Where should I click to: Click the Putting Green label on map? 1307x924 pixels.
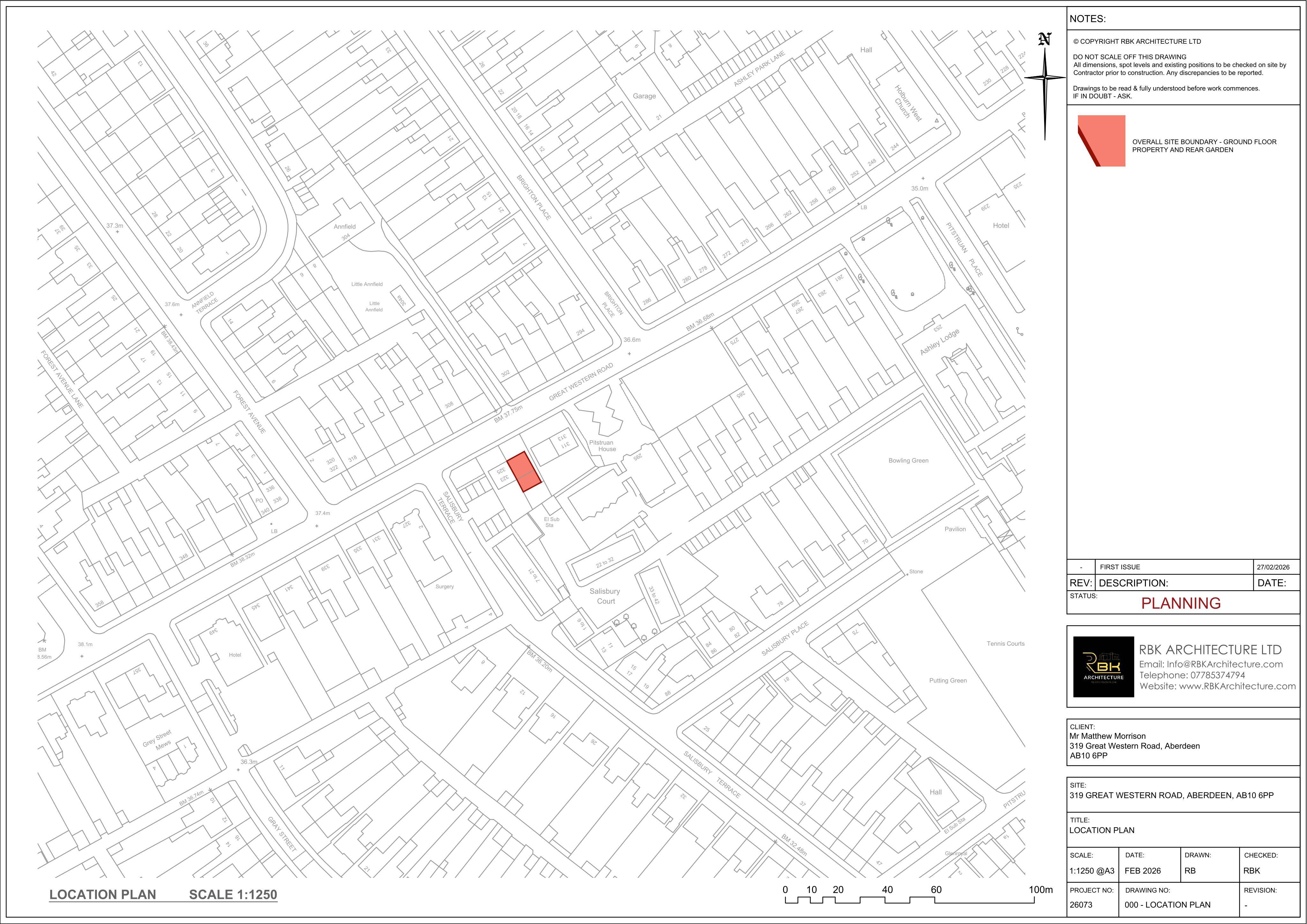948,680
